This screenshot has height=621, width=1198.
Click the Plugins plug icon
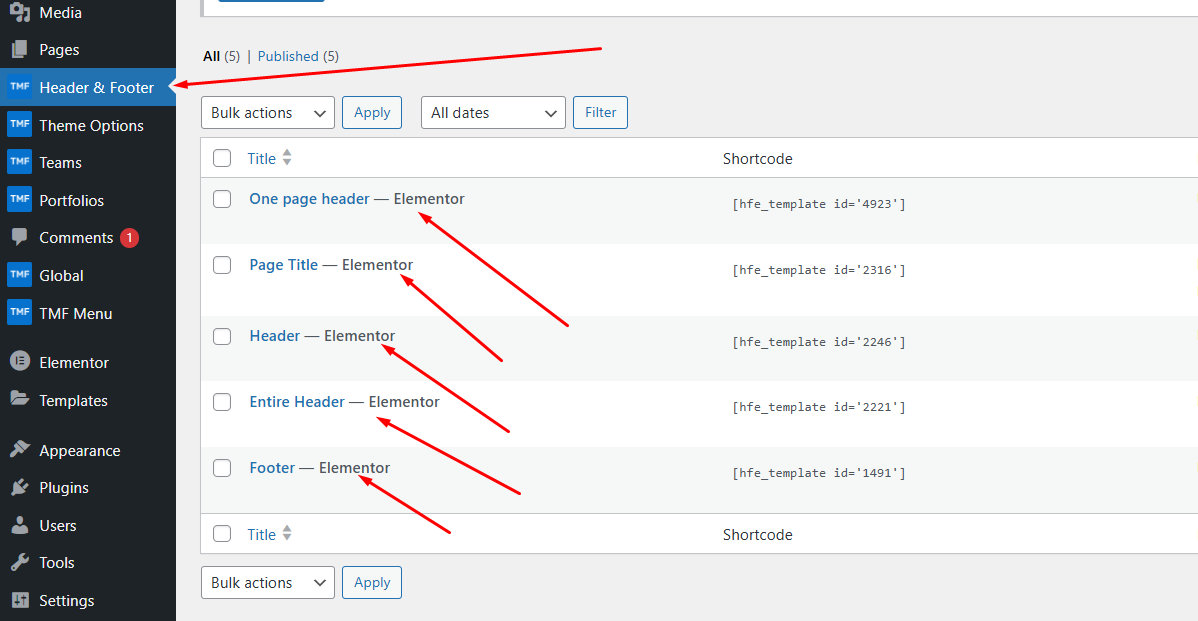click(19, 488)
